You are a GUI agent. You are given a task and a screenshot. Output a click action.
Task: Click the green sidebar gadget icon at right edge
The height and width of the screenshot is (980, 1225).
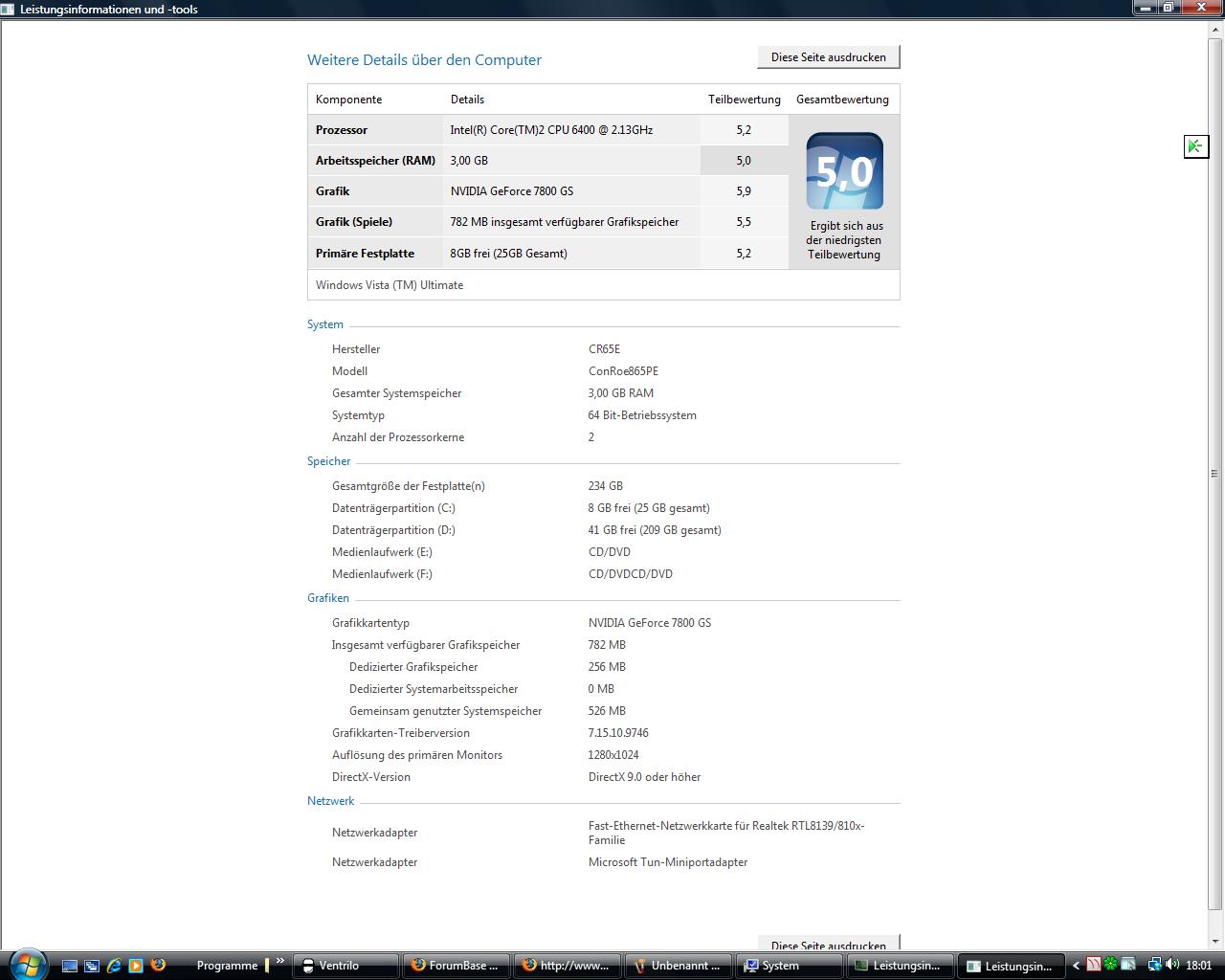pyautogui.click(x=1195, y=146)
